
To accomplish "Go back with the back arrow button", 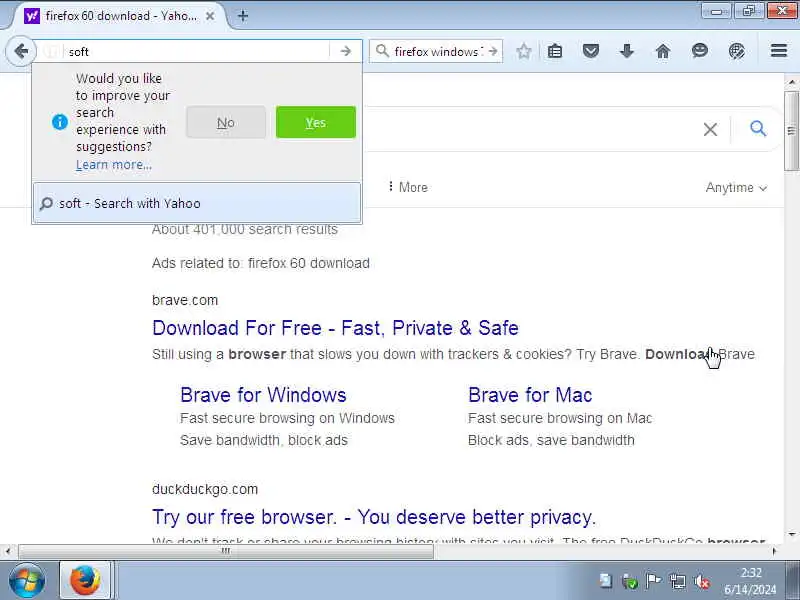I will click(x=21, y=51).
